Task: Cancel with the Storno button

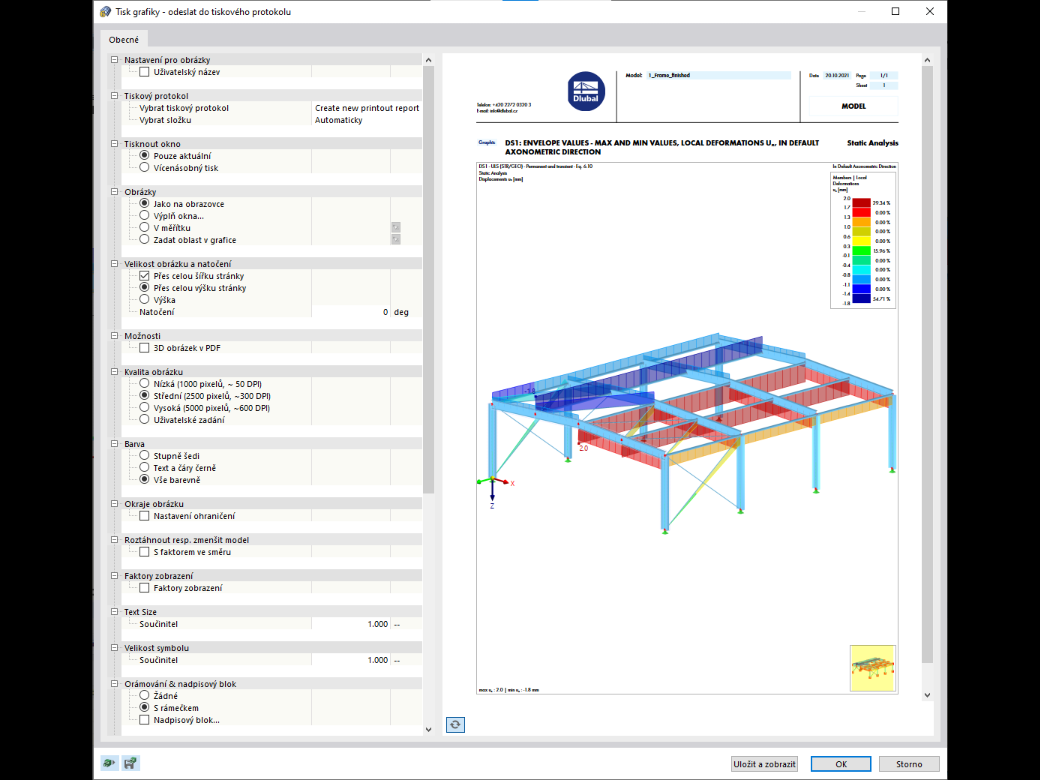Action: pyautogui.click(x=909, y=764)
